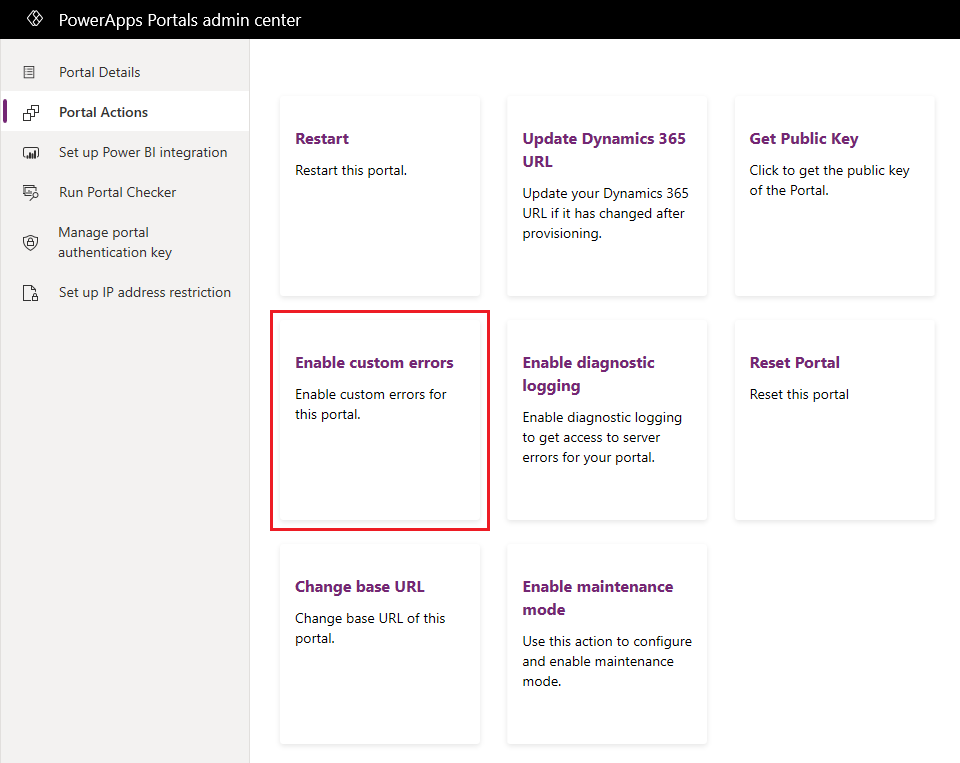The width and height of the screenshot is (960, 763).
Task: Open Set up IP address restriction
Action: tap(125, 293)
